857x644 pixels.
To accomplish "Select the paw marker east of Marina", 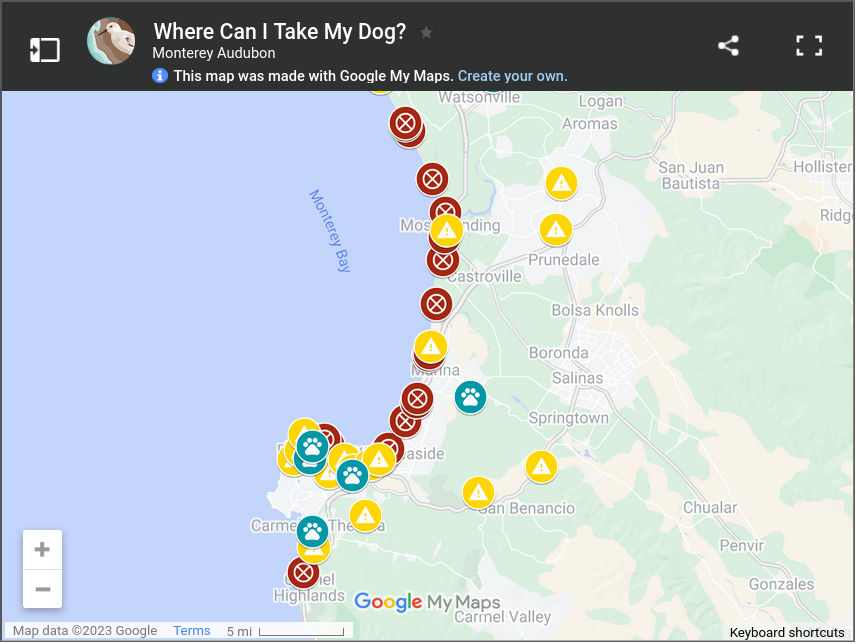I will click(x=470, y=397).
